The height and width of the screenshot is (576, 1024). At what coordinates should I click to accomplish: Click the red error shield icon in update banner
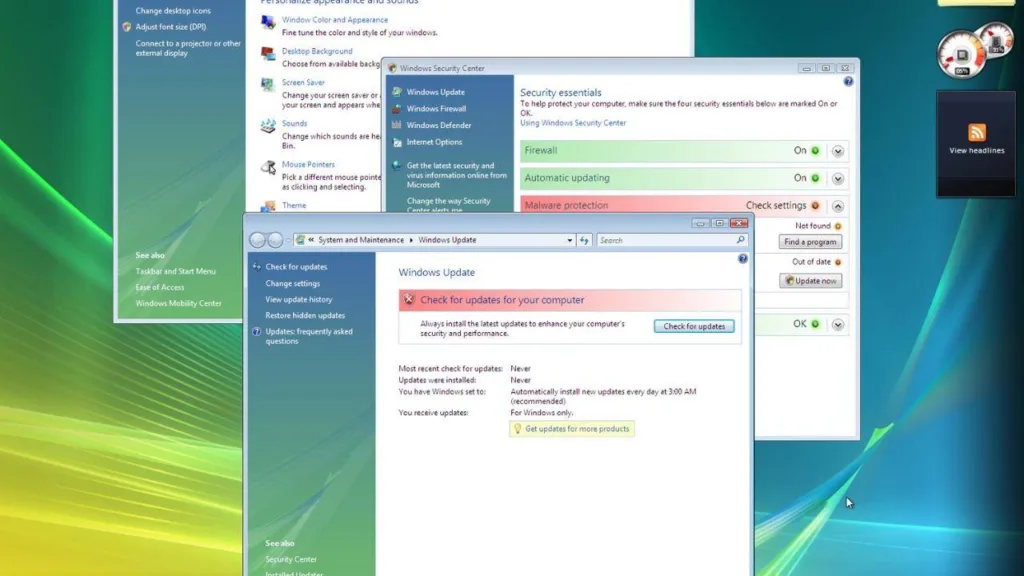point(409,300)
